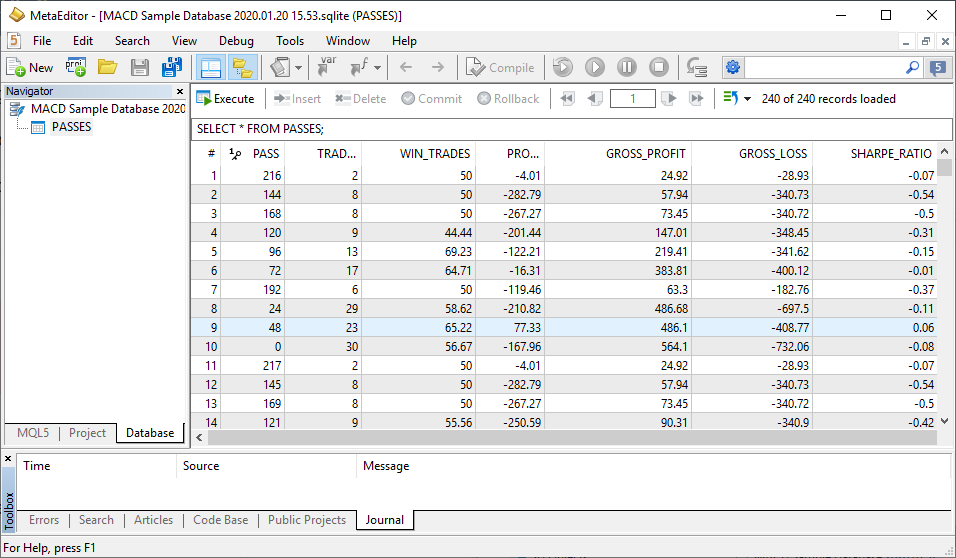Save all files with the multi-disk icon
Screen dimensions: 956x558
(171, 67)
